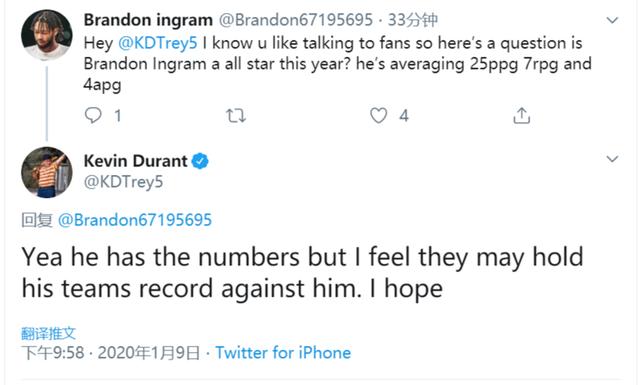Screen dimensions: 640x385
Task: Open the @Brandon67195695 reply-to link
Action: coord(135,220)
